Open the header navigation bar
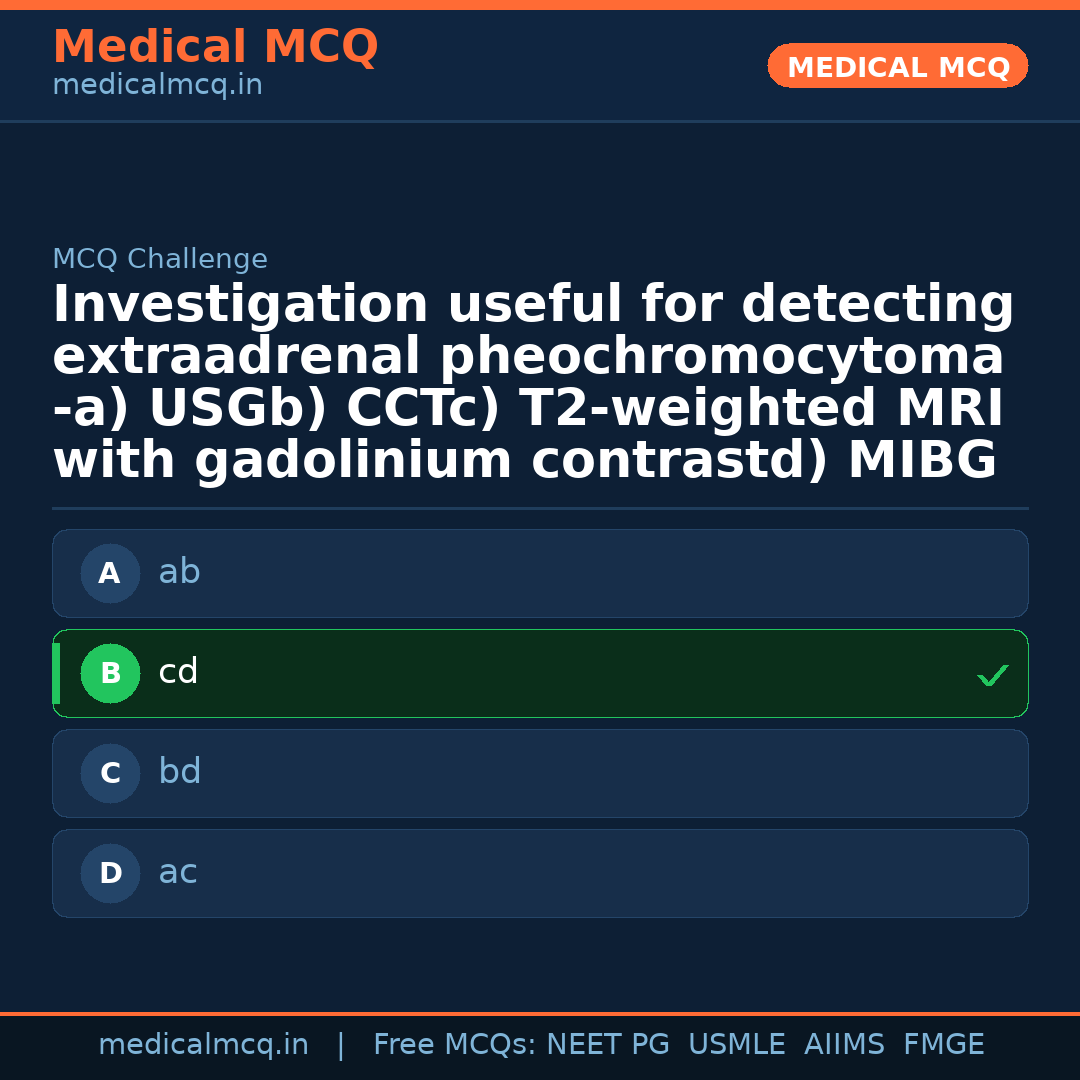Screen dimensions: 1080x1080 (x=540, y=65)
